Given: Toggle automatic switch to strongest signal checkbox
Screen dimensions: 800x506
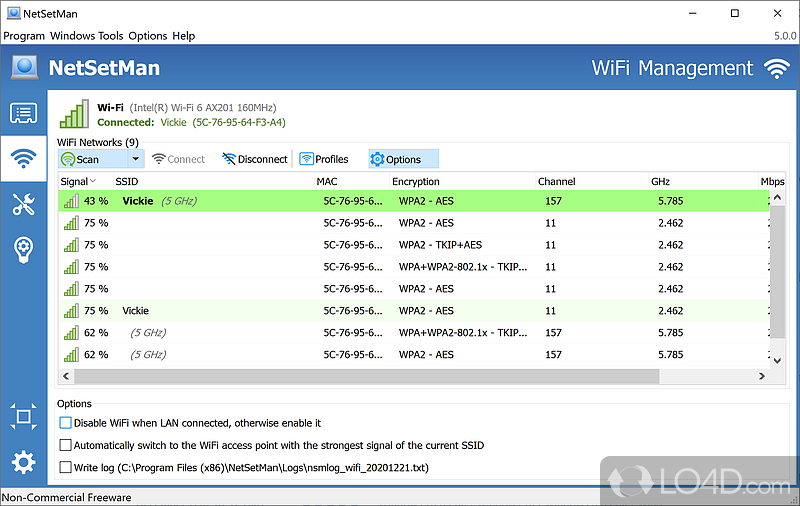Looking at the screenshot, I should 66,445.
